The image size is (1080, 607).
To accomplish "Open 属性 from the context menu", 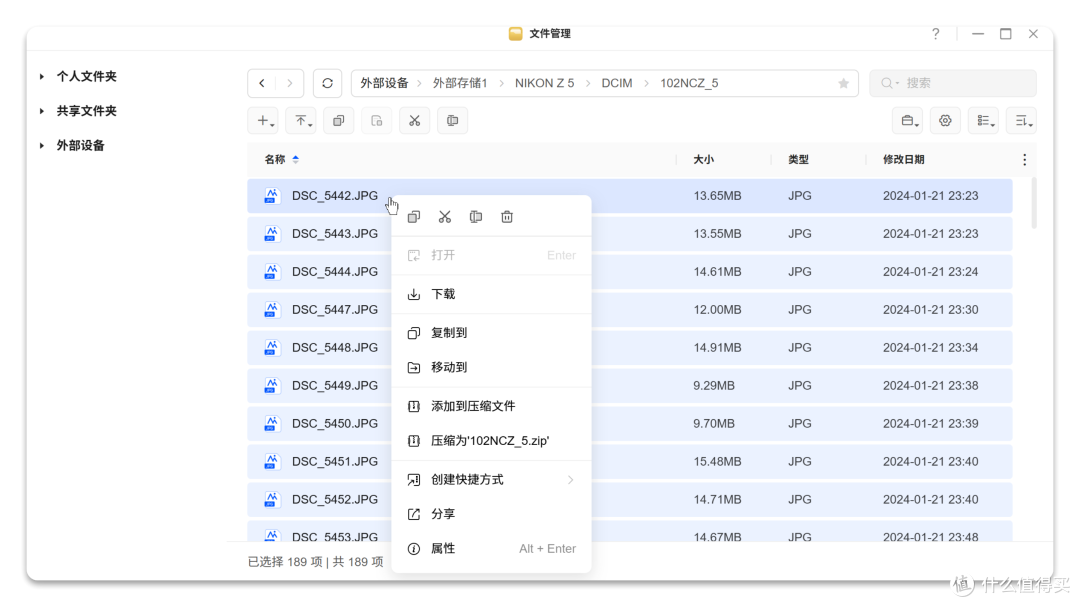I will (x=492, y=549).
